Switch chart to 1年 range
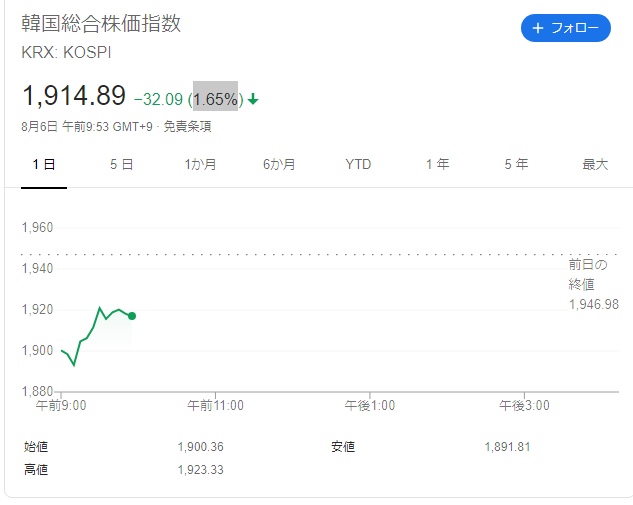 437,165
